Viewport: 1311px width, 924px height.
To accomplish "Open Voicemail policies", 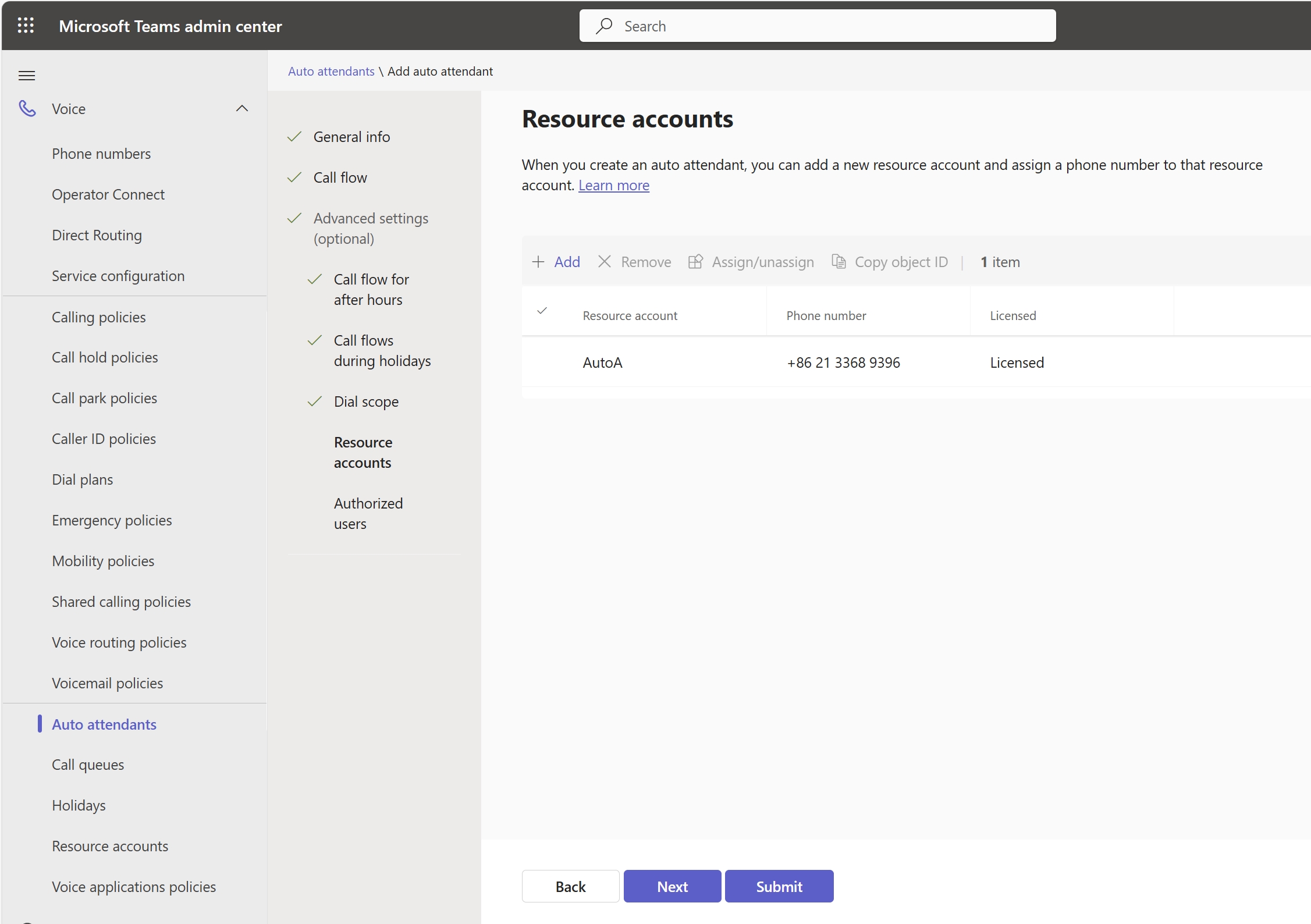I will (x=107, y=683).
